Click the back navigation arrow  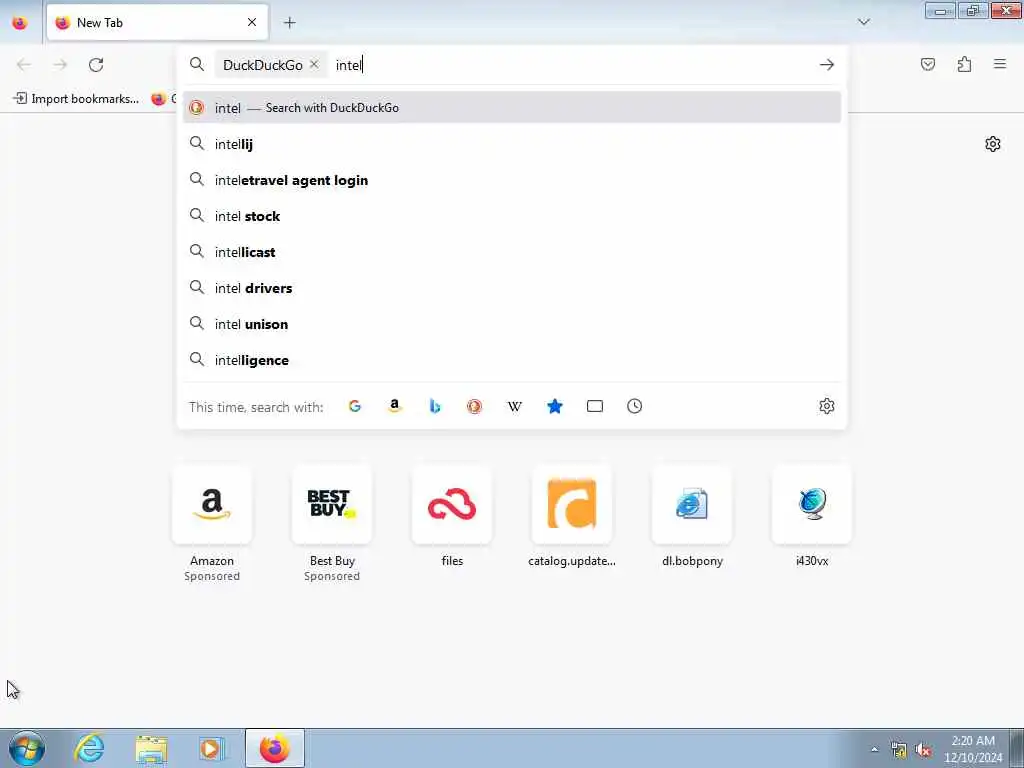[24, 65]
